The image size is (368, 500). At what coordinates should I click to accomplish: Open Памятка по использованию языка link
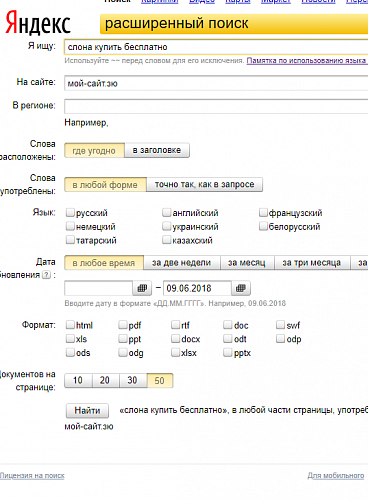[306, 61]
